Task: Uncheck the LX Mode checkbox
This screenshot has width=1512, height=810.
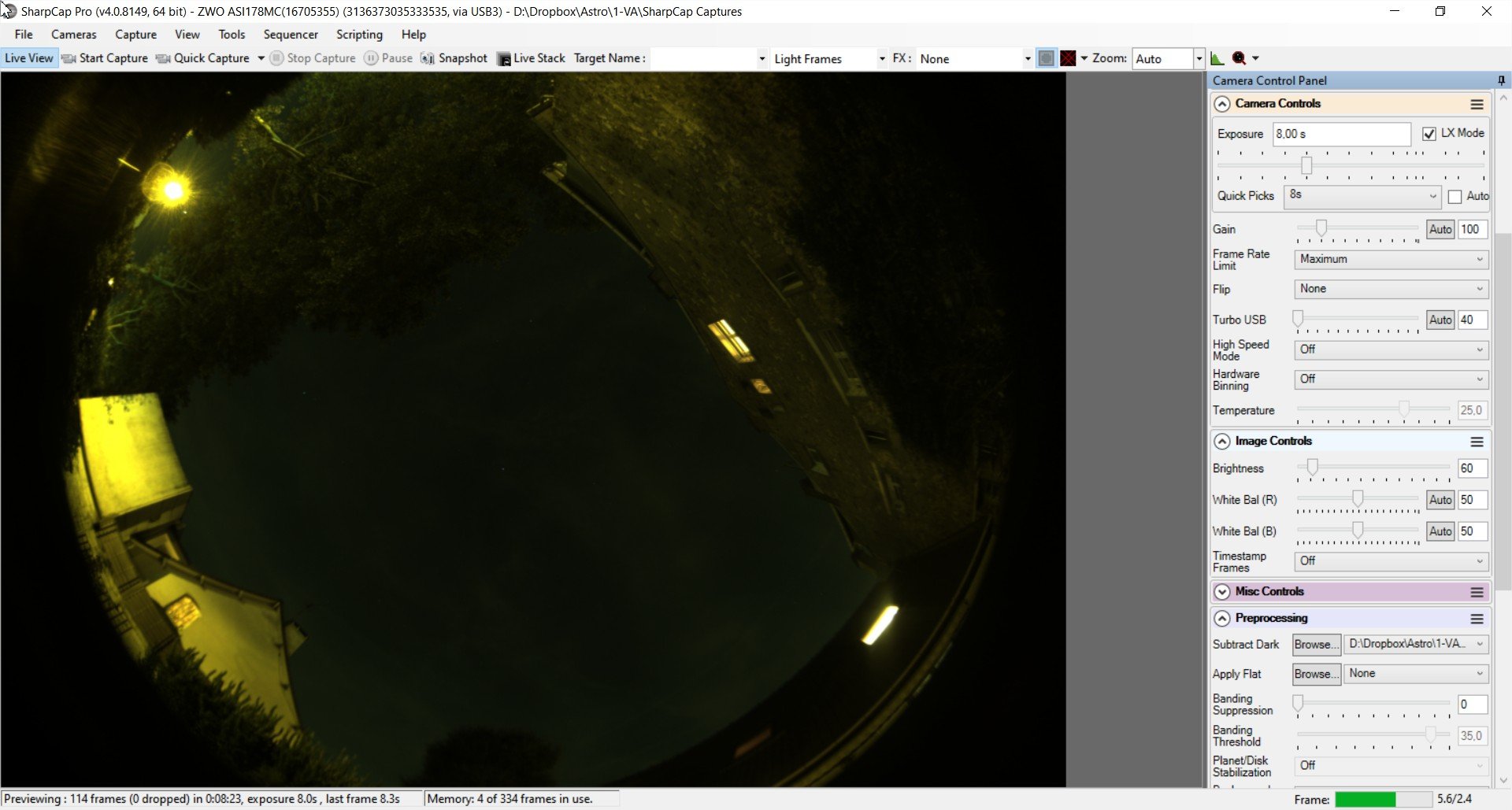Action: click(1429, 134)
